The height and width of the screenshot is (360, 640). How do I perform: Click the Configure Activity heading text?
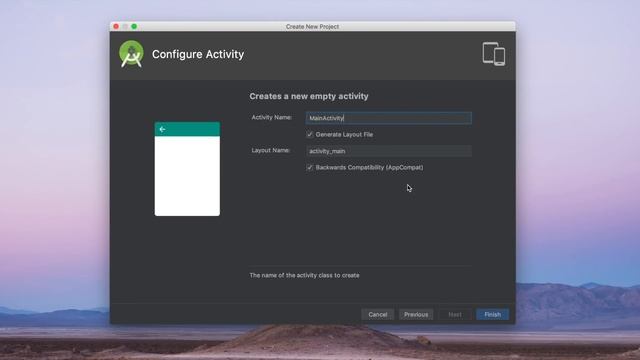[198, 54]
